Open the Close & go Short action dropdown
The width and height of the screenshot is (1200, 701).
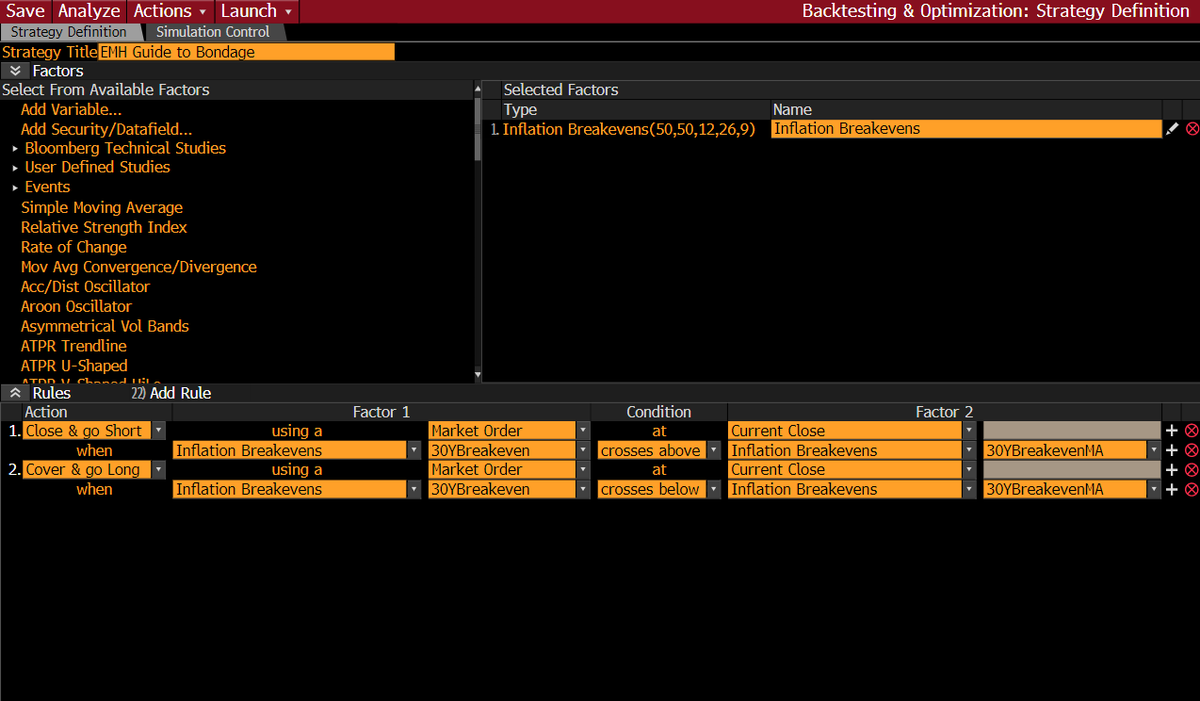point(158,430)
